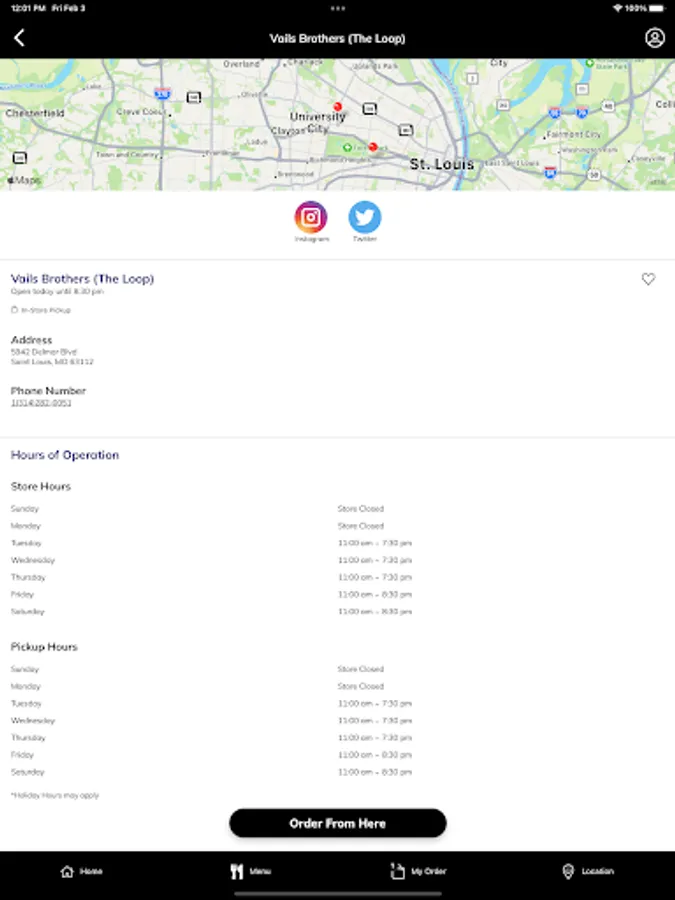
Task: Click the Holiday Hours may apply note
Action: [x=55, y=796]
